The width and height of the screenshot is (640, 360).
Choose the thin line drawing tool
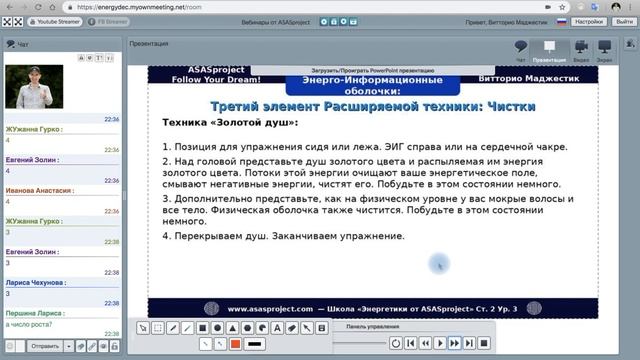[188, 328]
